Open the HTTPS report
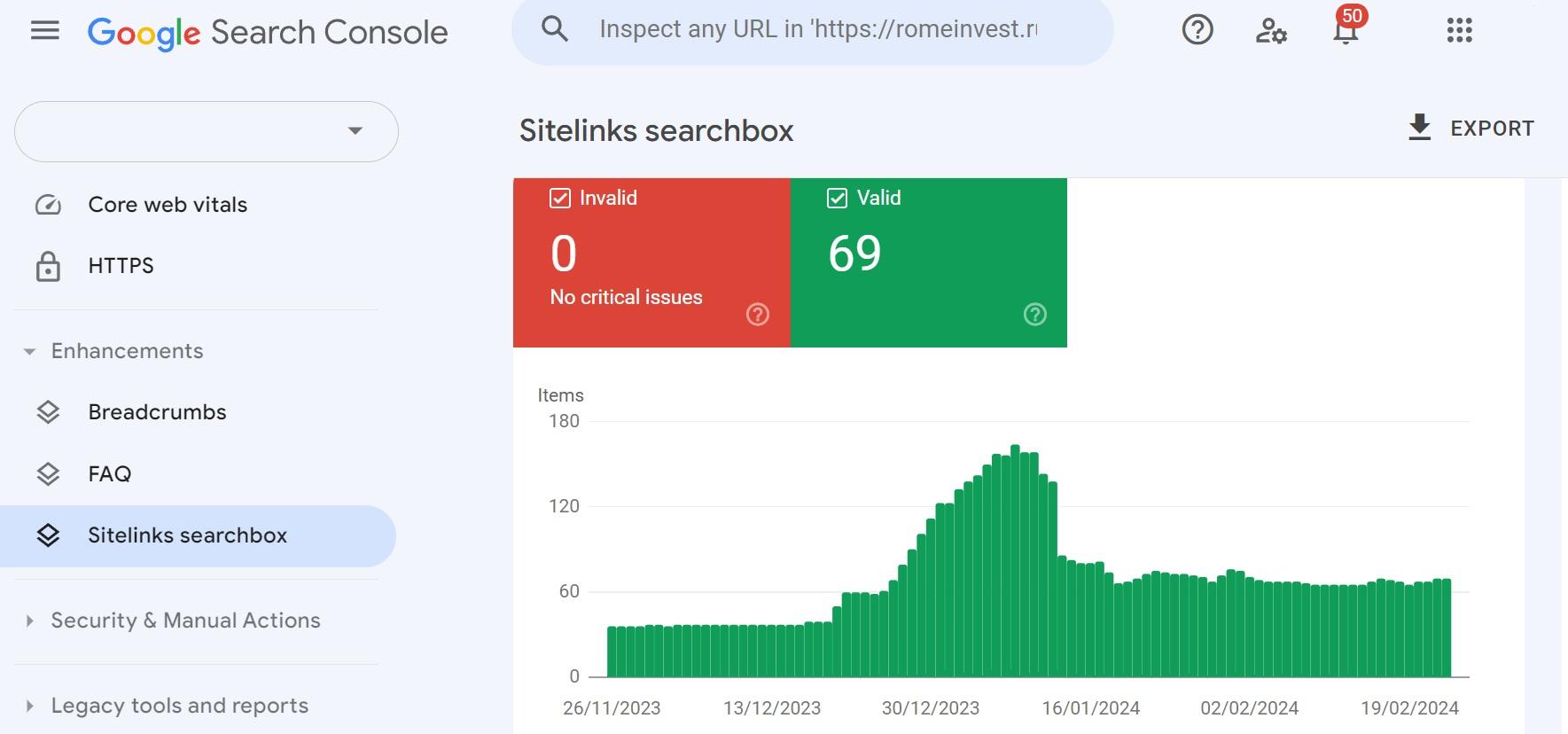 point(121,266)
